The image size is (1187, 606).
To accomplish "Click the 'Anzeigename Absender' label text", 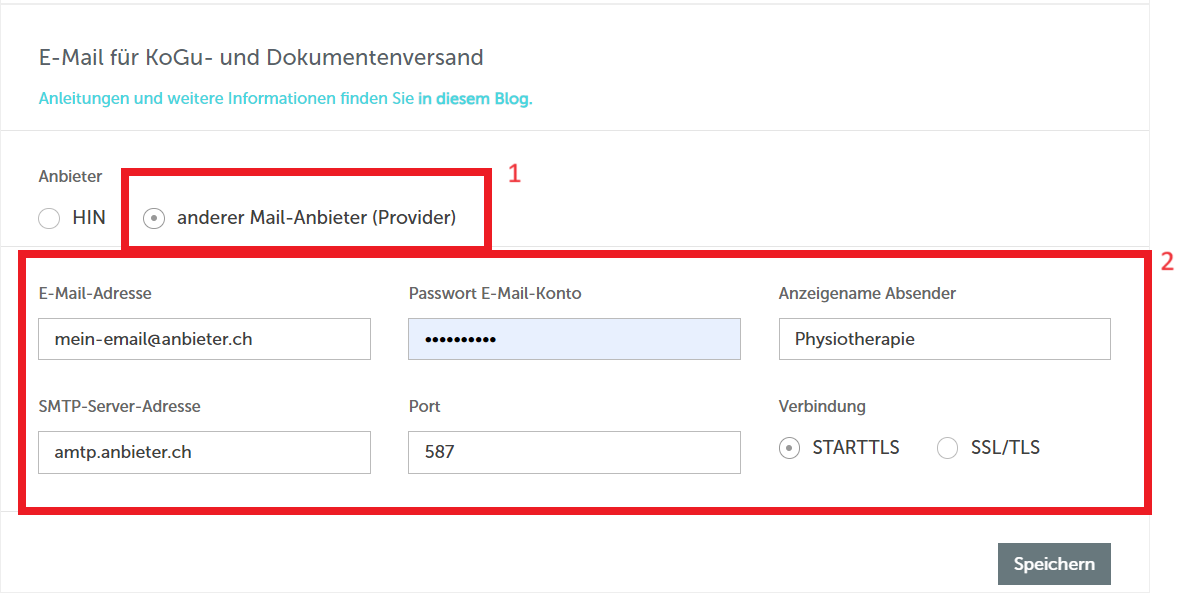I will point(868,294).
